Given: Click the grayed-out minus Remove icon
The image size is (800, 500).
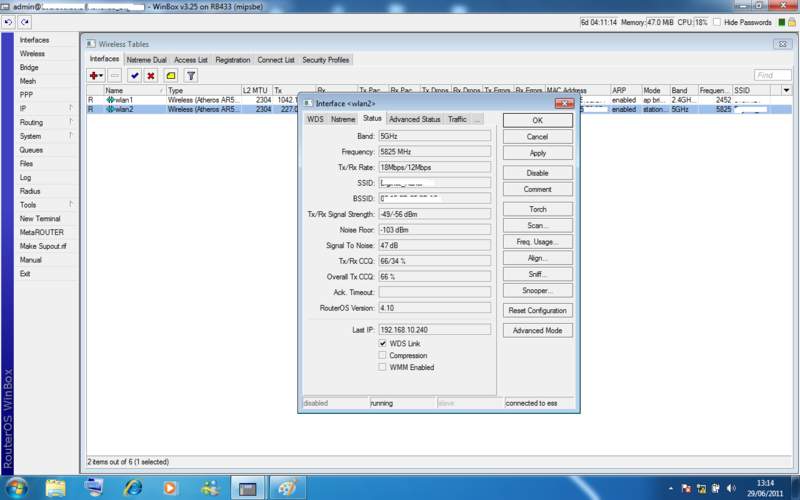Looking at the screenshot, I should [115, 75].
